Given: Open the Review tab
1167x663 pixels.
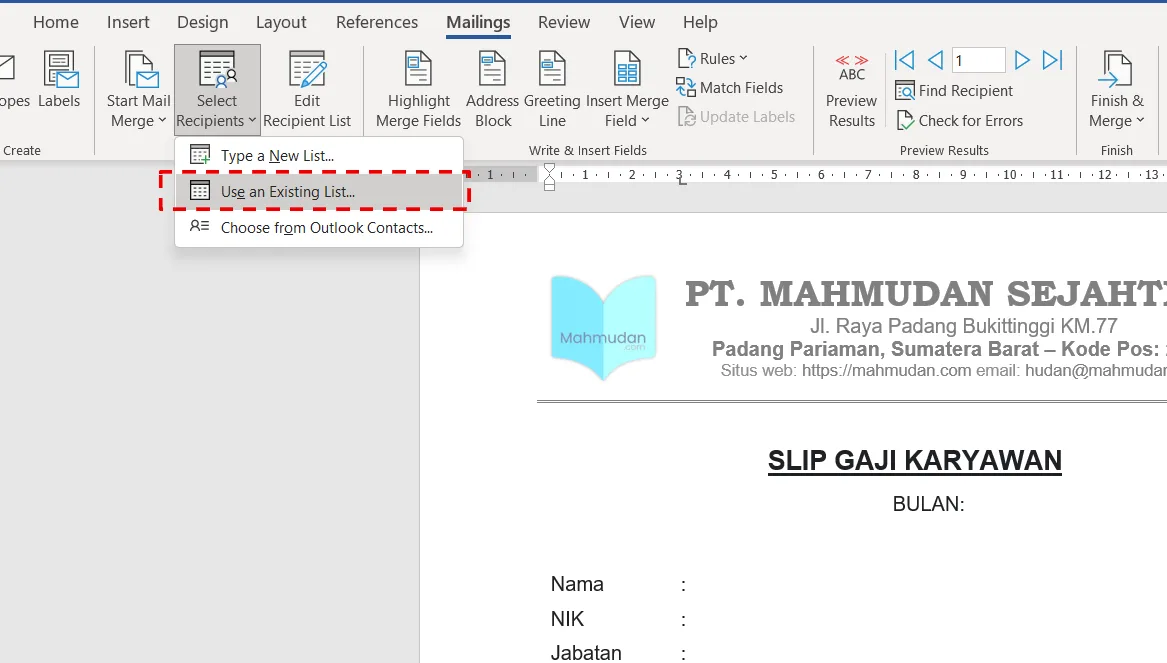Looking at the screenshot, I should (564, 22).
